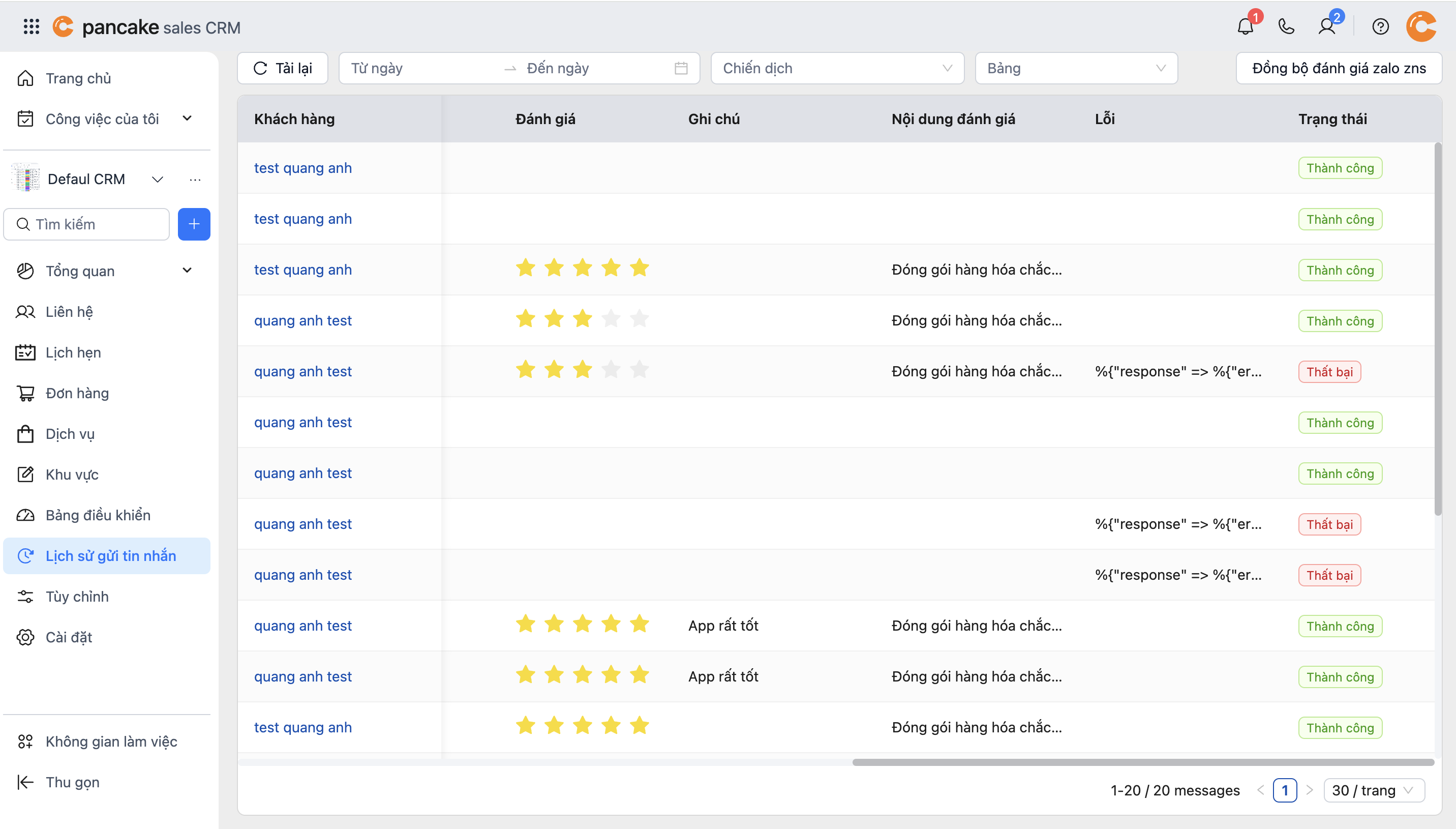Click the blue plus add button

tap(194, 224)
